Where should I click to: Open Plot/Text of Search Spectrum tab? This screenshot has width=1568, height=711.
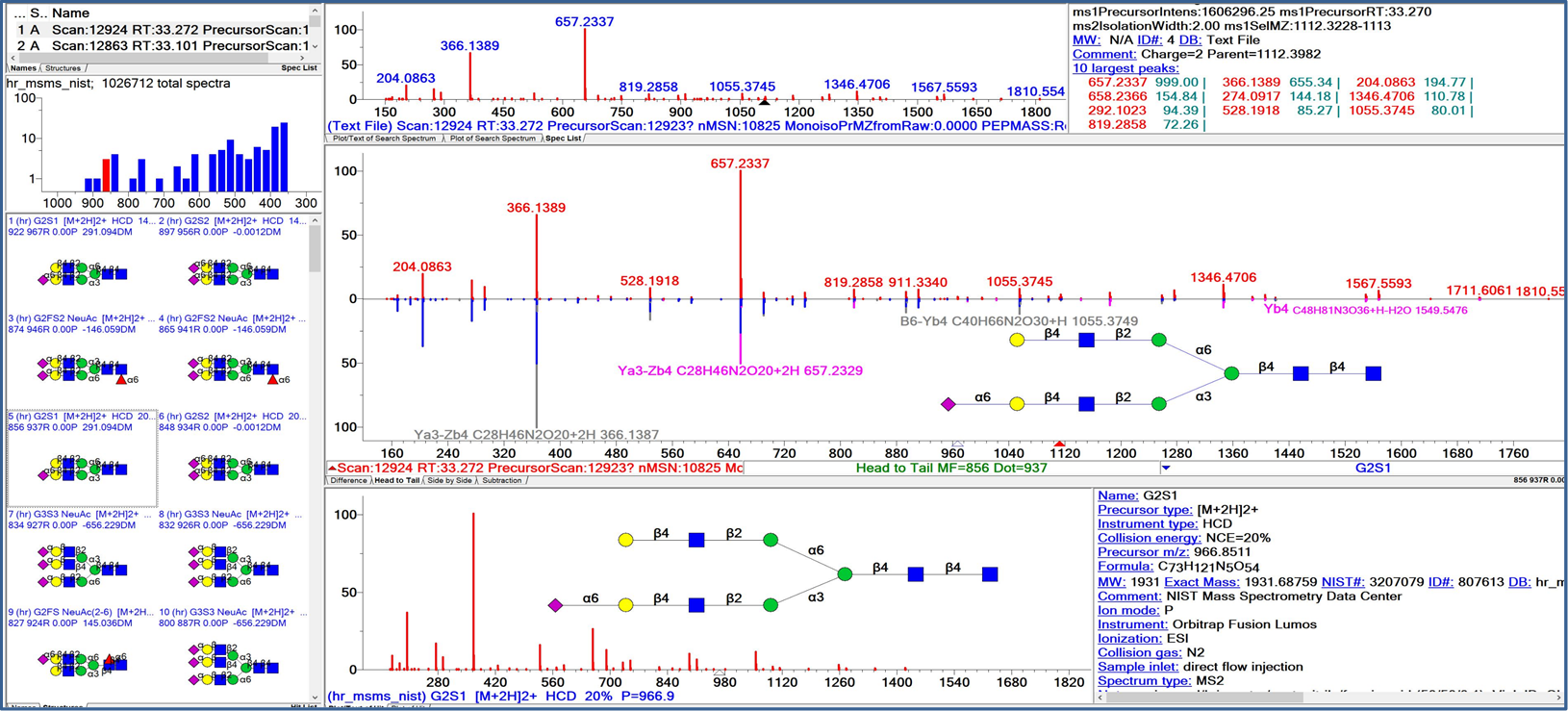coord(385,139)
